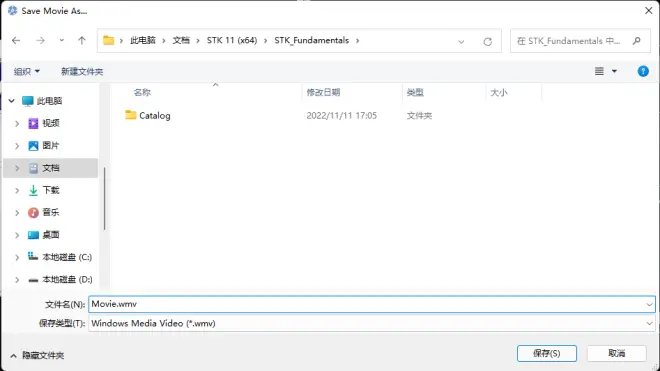Image resolution: width=660 pixels, height=371 pixels.
Task: Select 图片 folder in sidebar
Action: tap(44, 146)
